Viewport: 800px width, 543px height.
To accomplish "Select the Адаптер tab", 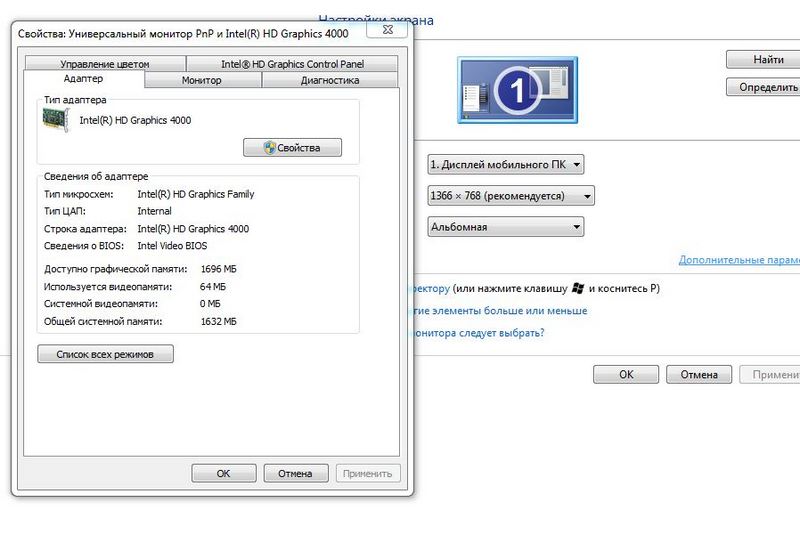I will 83,79.
